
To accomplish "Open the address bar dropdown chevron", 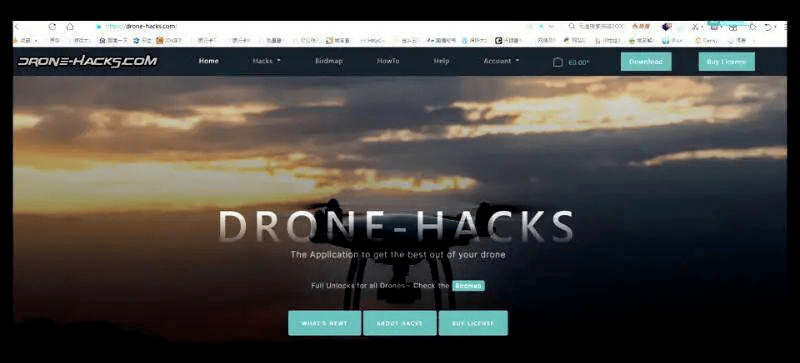I will point(551,27).
